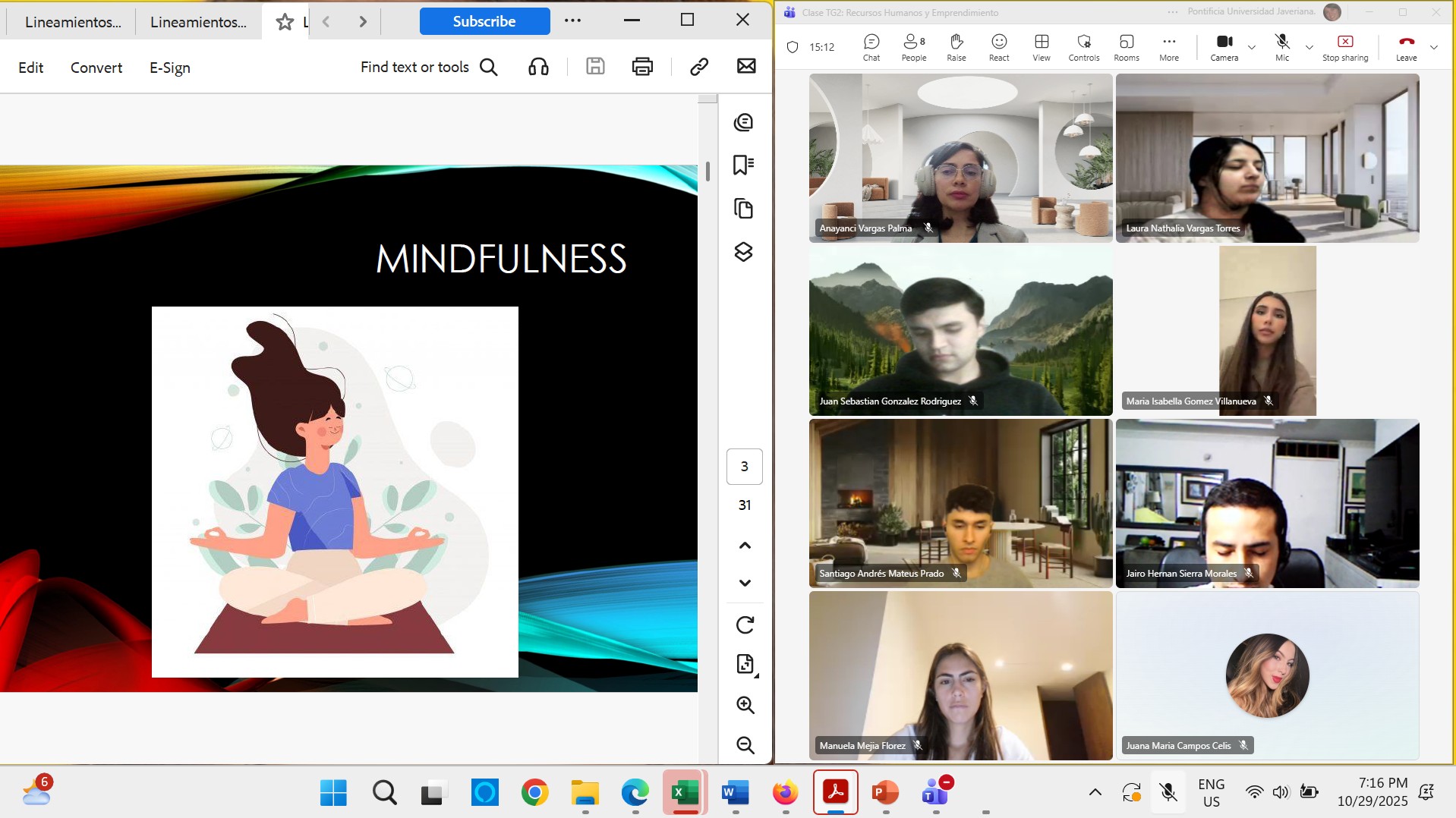Open the Leave options dropdown arrow

click(1433, 47)
